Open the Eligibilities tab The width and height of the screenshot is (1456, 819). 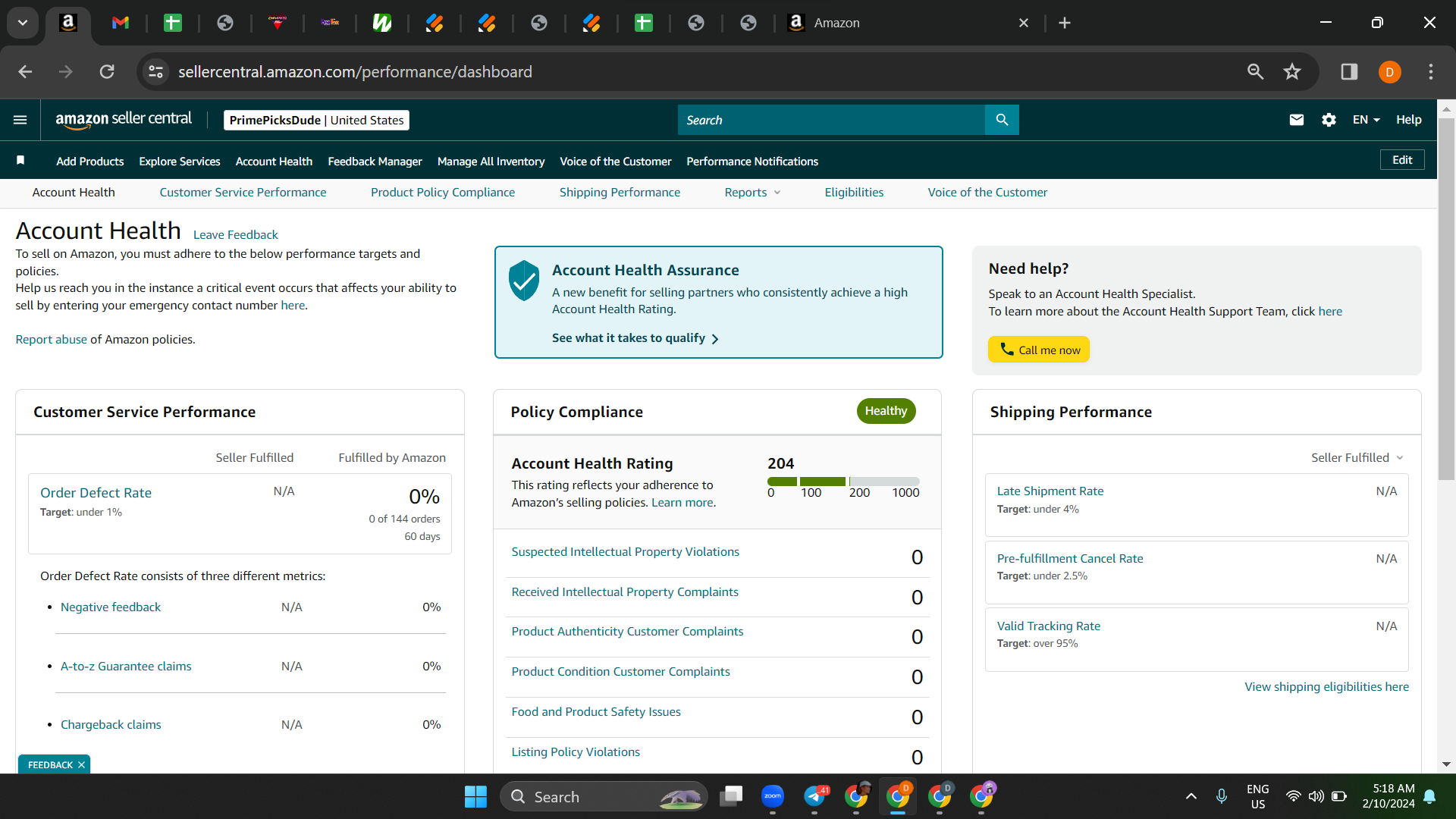(854, 193)
